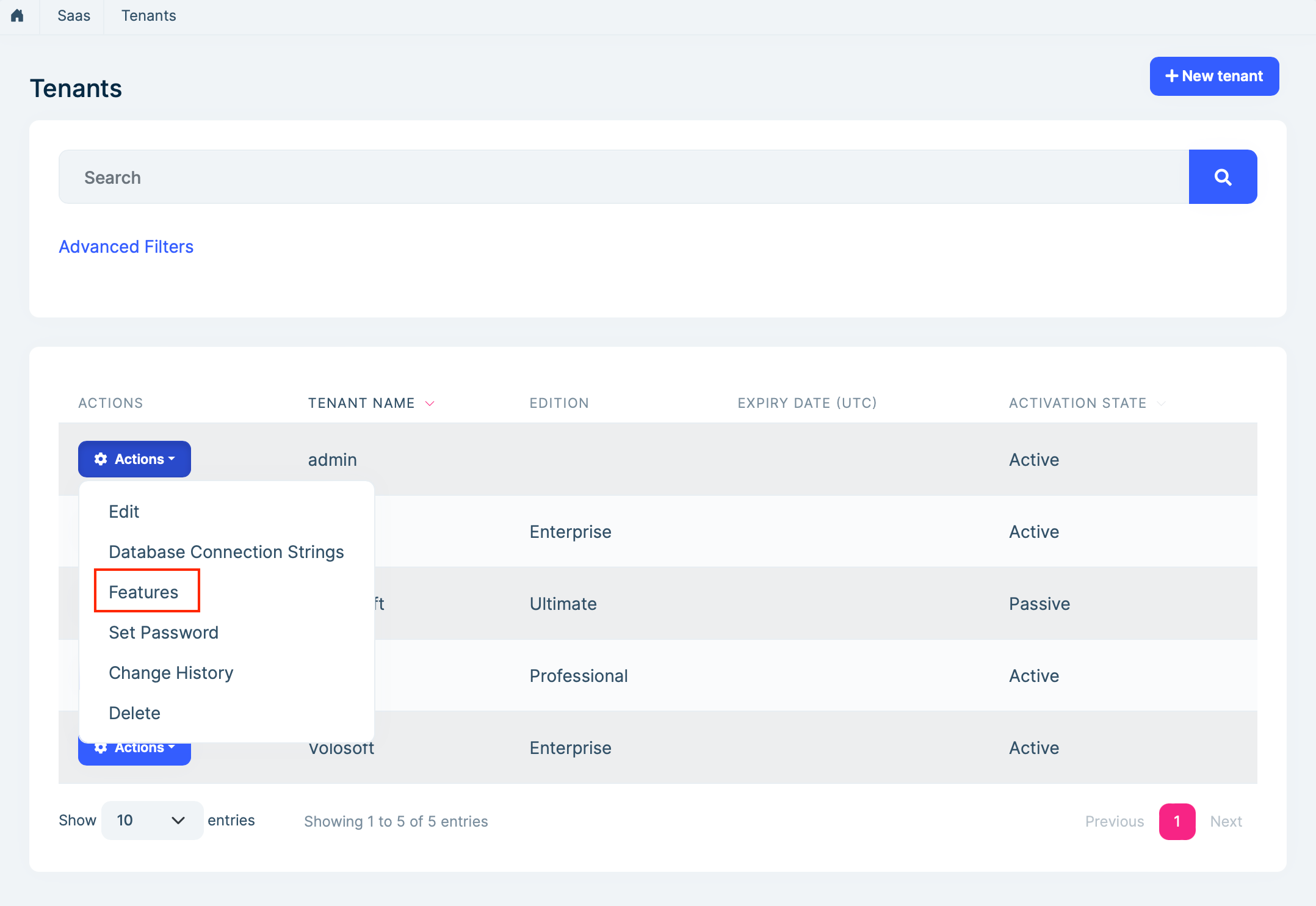Viewport: 1316px width, 906px height.
Task: Open Features from the actions menu
Action: (x=143, y=592)
